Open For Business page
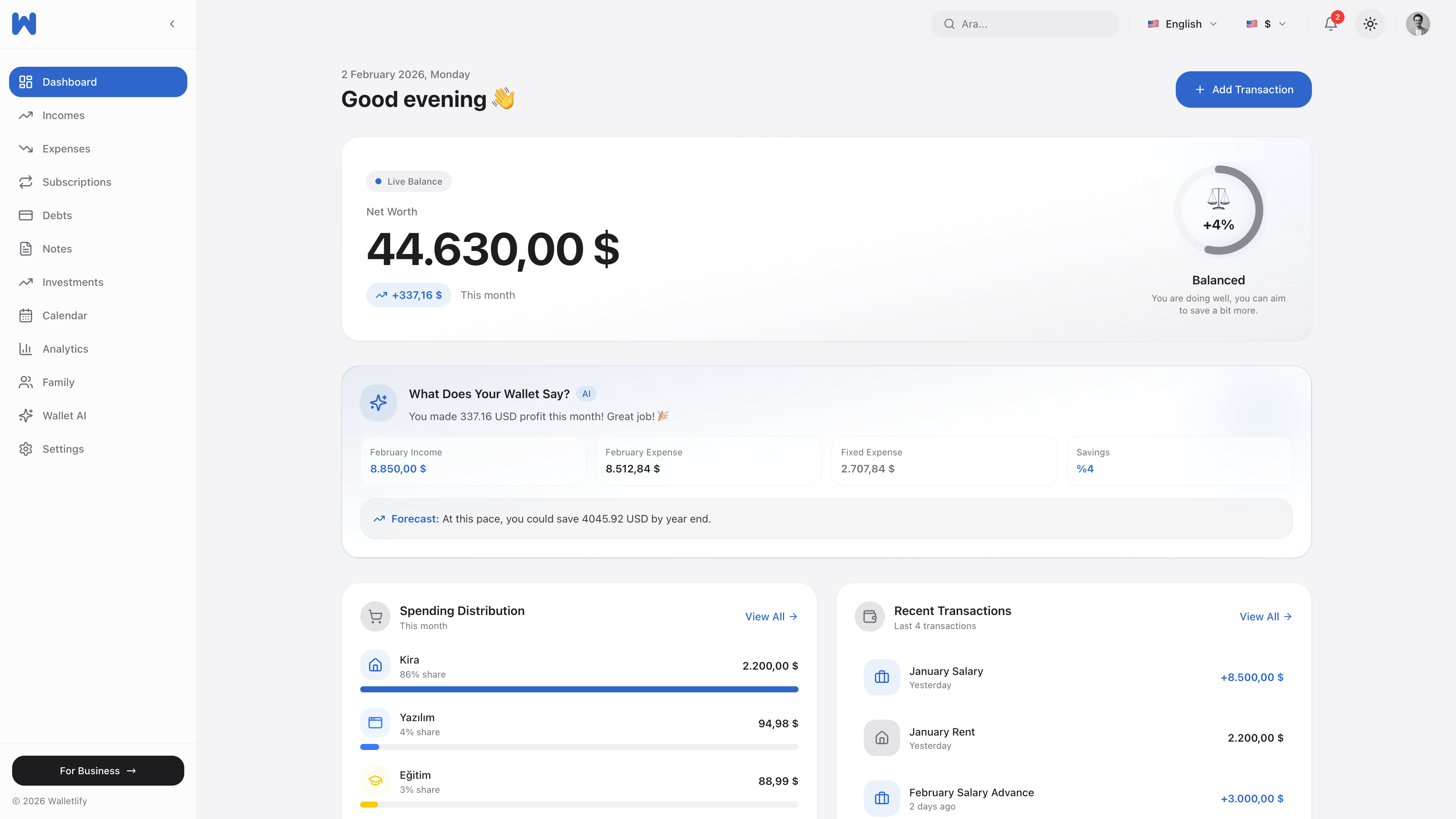Image resolution: width=1456 pixels, height=819 pixels. [98, 770]
